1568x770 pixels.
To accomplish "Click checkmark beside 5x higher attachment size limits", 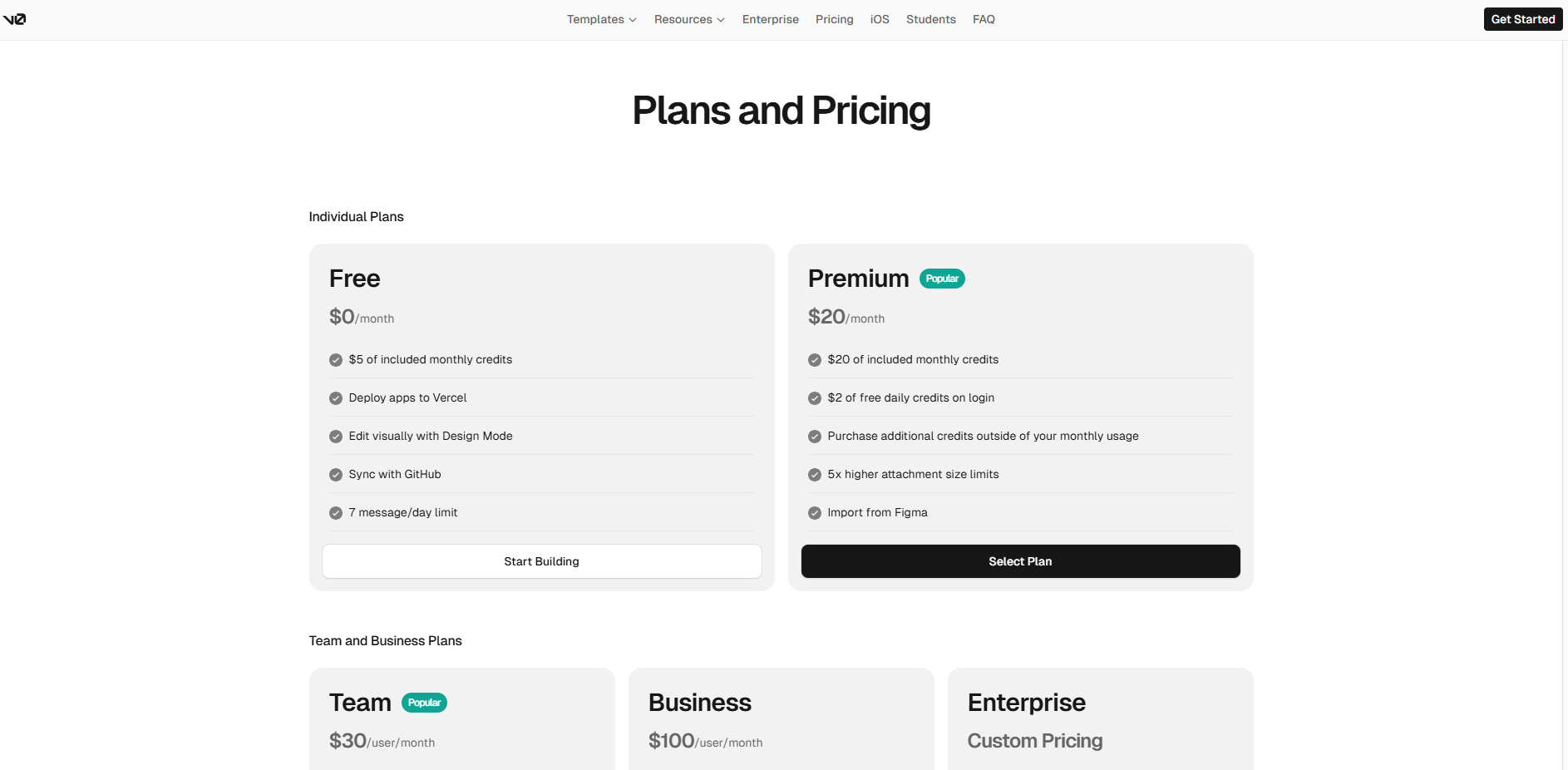I will pyautogui.click(x=815, y=475).
